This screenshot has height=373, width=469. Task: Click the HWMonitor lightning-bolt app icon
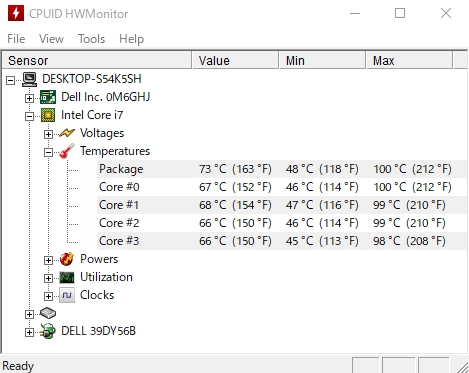(x=16, y=13)
